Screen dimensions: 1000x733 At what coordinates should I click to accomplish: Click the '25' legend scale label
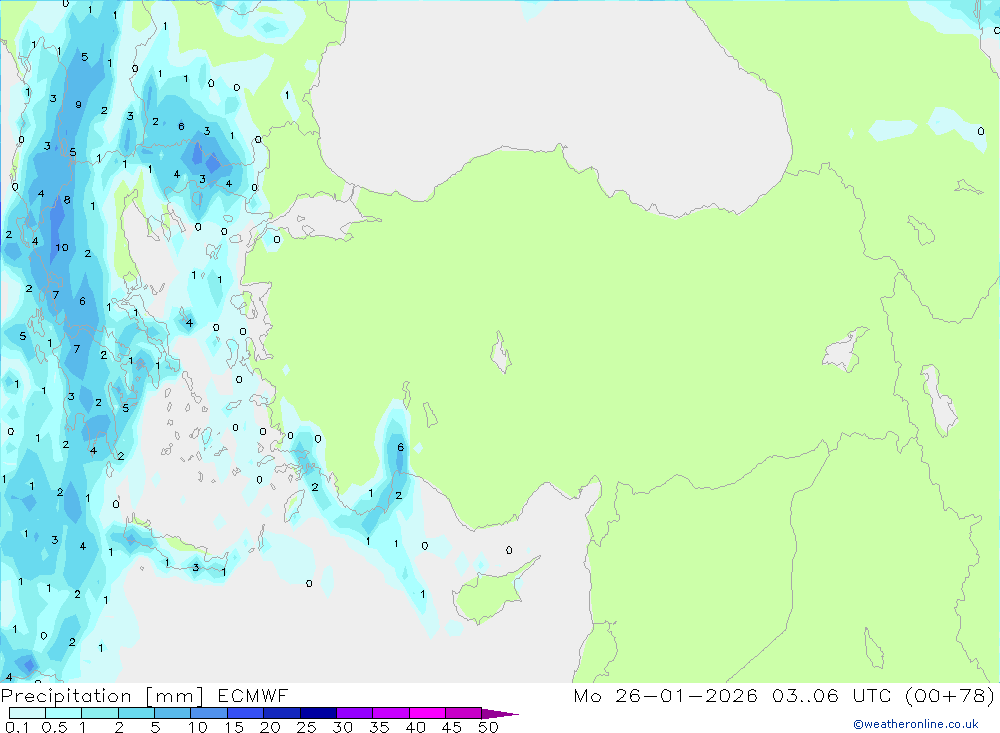point(306,727)
